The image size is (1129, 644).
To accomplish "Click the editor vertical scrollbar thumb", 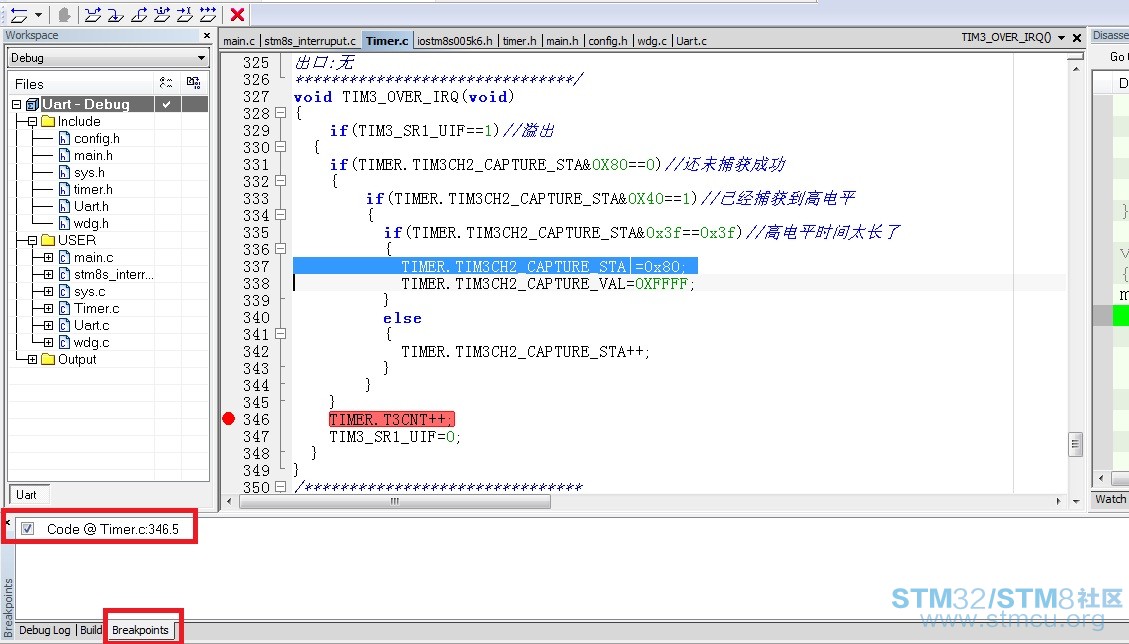I will point(1076,444).
